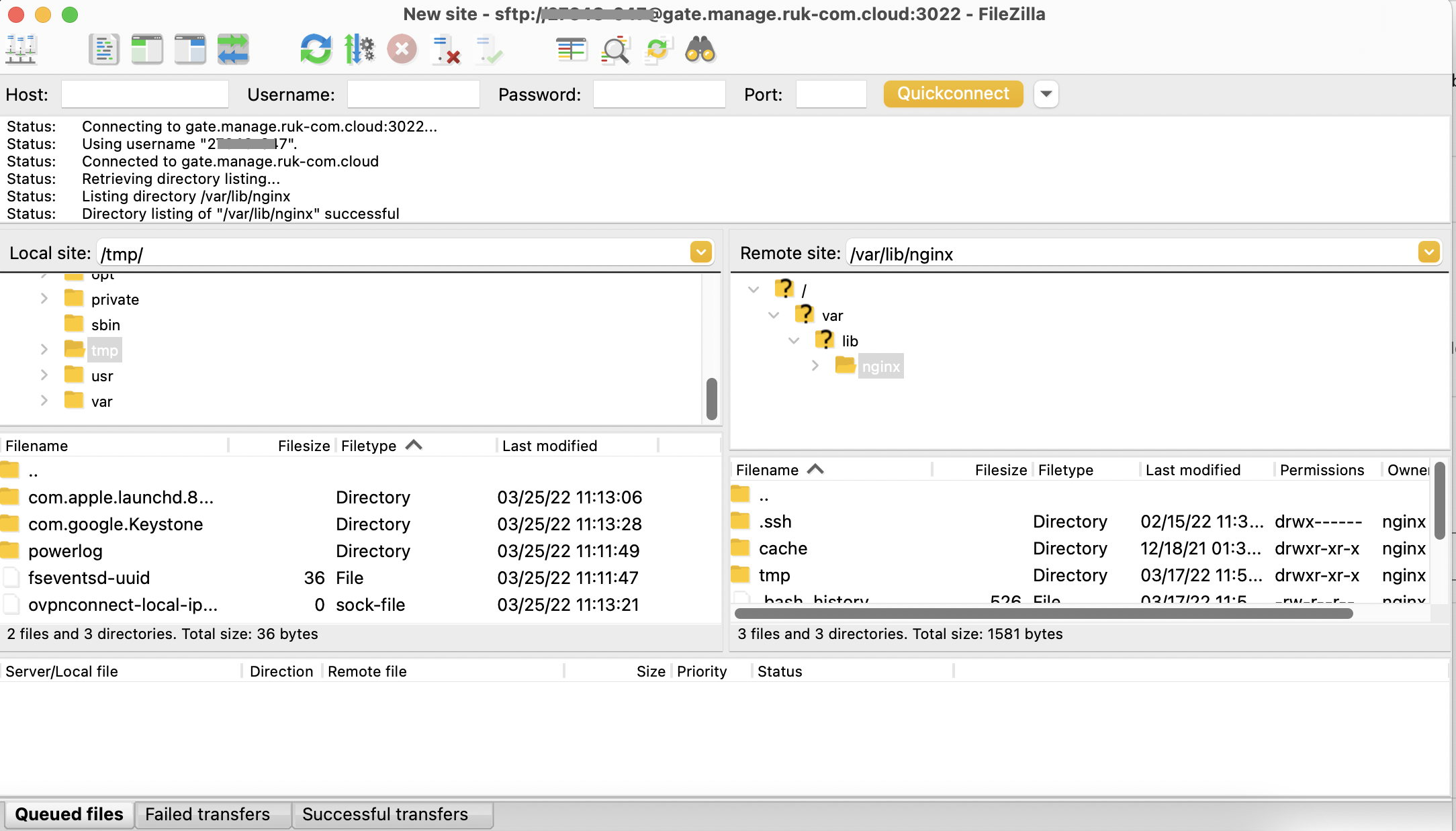Viewport: 1456px width, 831px height.
Task: Sort queue by Server/Local file column header
Action: (x=121, y=671)
